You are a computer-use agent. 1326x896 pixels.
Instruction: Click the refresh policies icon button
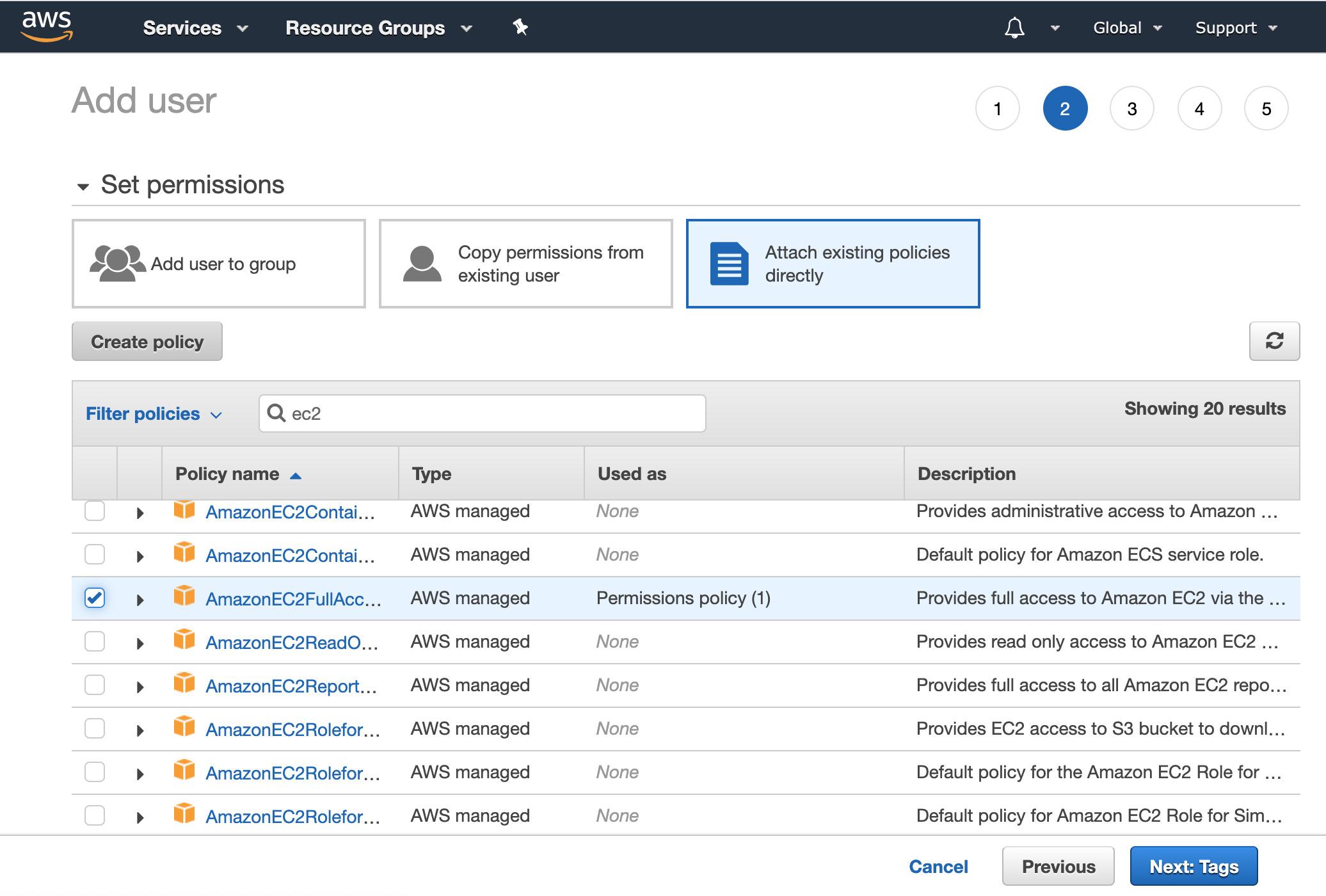coord(1274,341)
